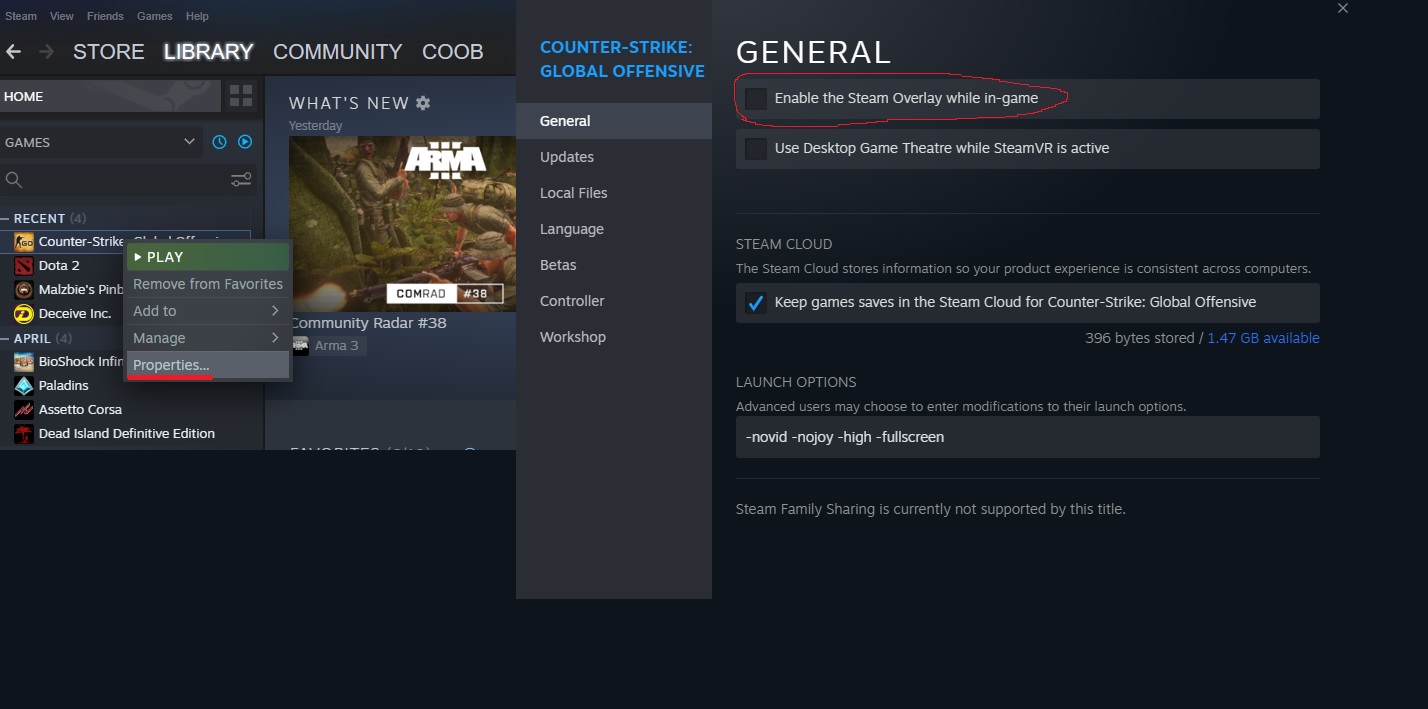Click the 1.47 GB available link
Image resolution: width=1428 pixels, height=709 pixels.
pos(1263,338)
